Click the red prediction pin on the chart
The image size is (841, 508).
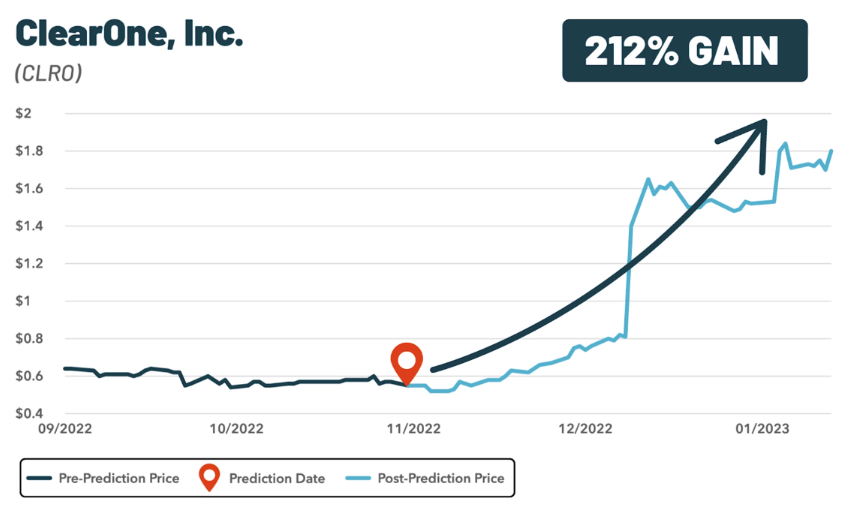(407, 362)
